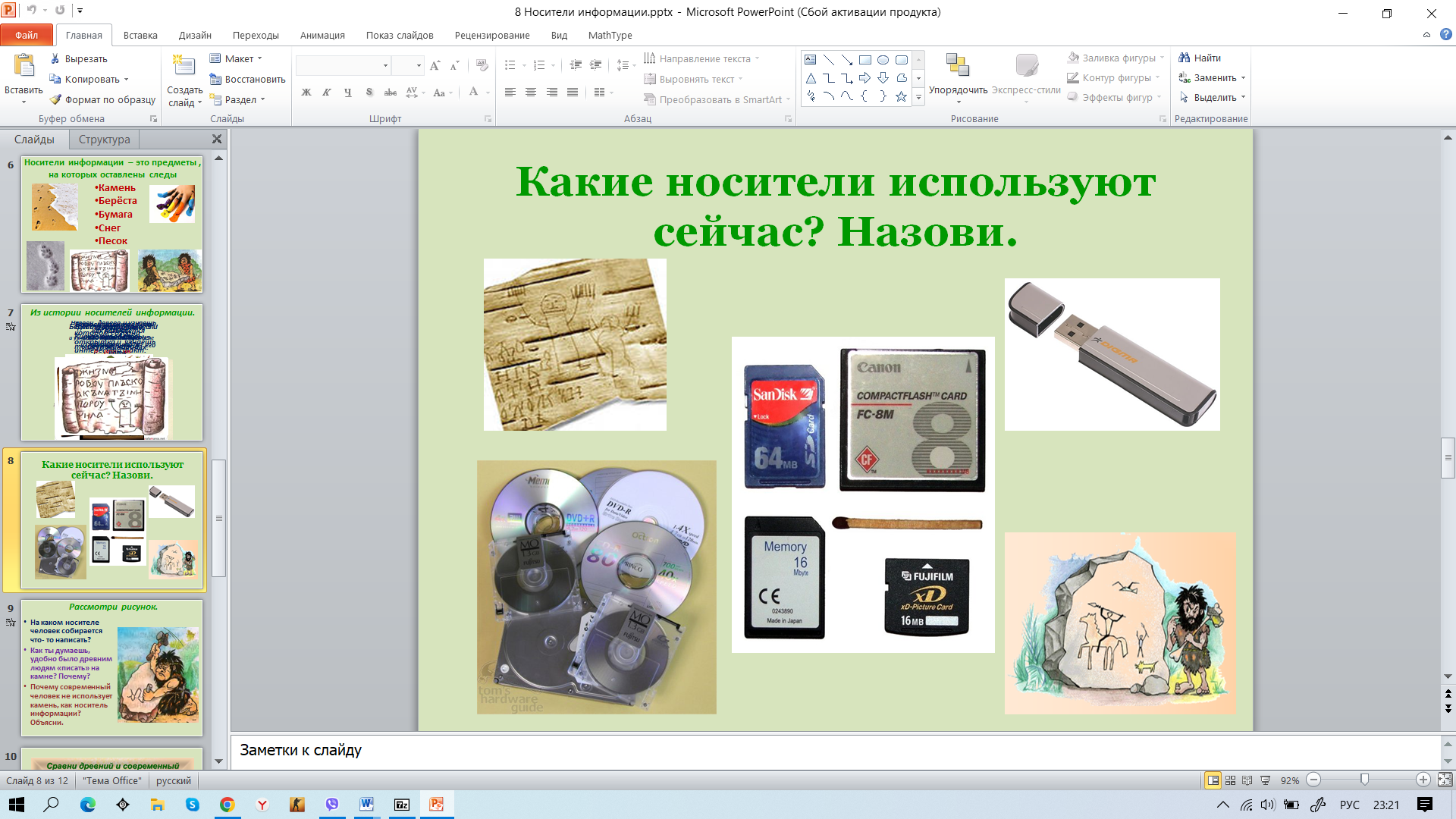The width and height of the screenshot is (1456, 819).
Task: Cut selection with Вырезать
Action: point(79,59)
